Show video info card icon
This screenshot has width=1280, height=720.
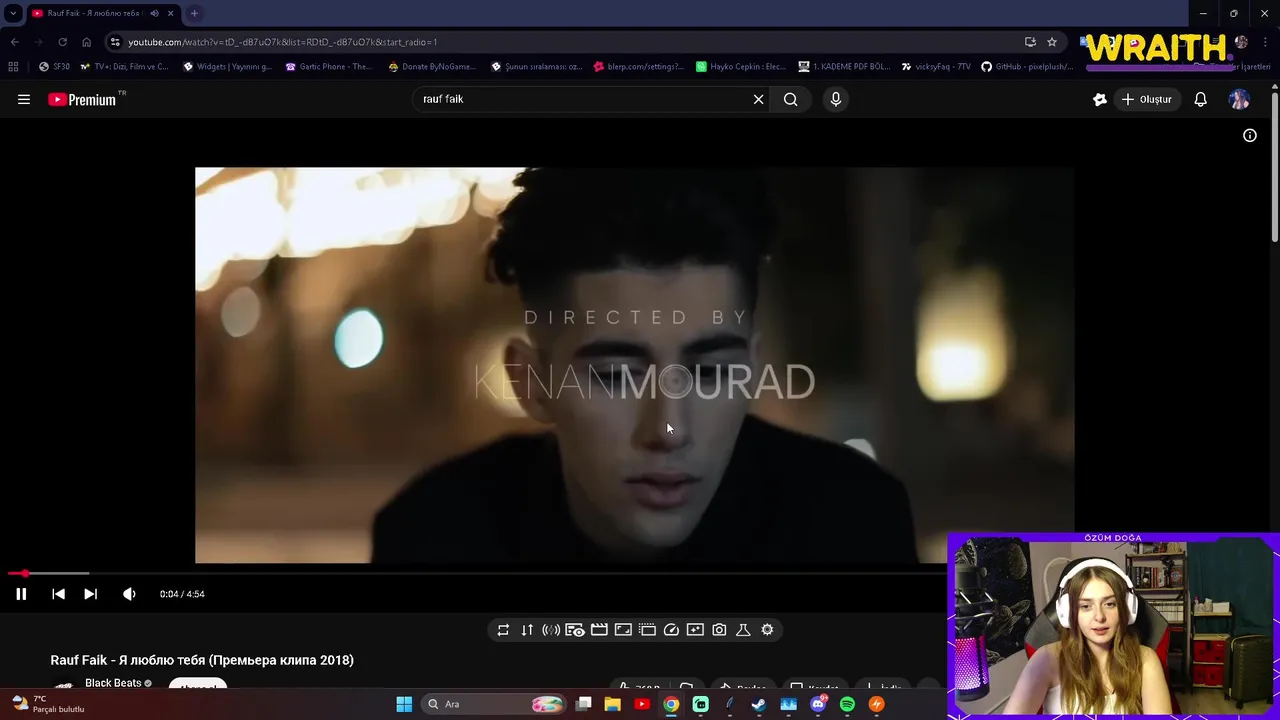(1250, 135)
